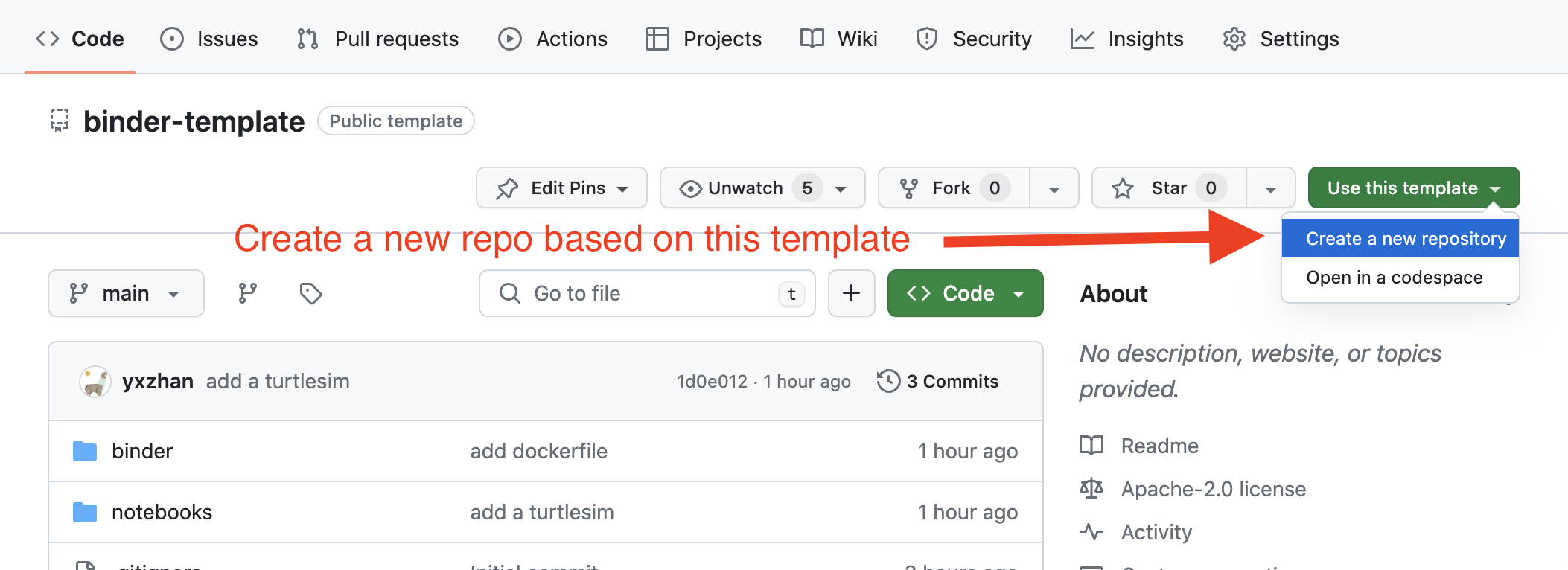Open yxzhan author link

coord(158,381)
